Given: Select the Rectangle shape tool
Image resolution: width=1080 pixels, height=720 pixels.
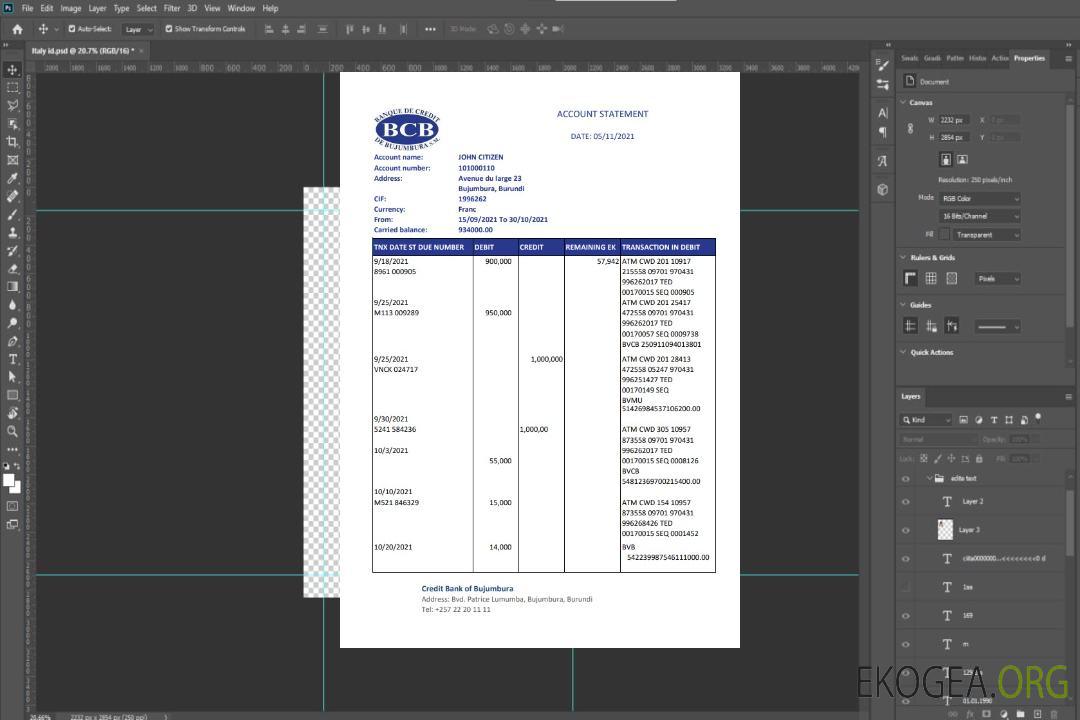Looking at the screenshot, I should pos(12,395).
